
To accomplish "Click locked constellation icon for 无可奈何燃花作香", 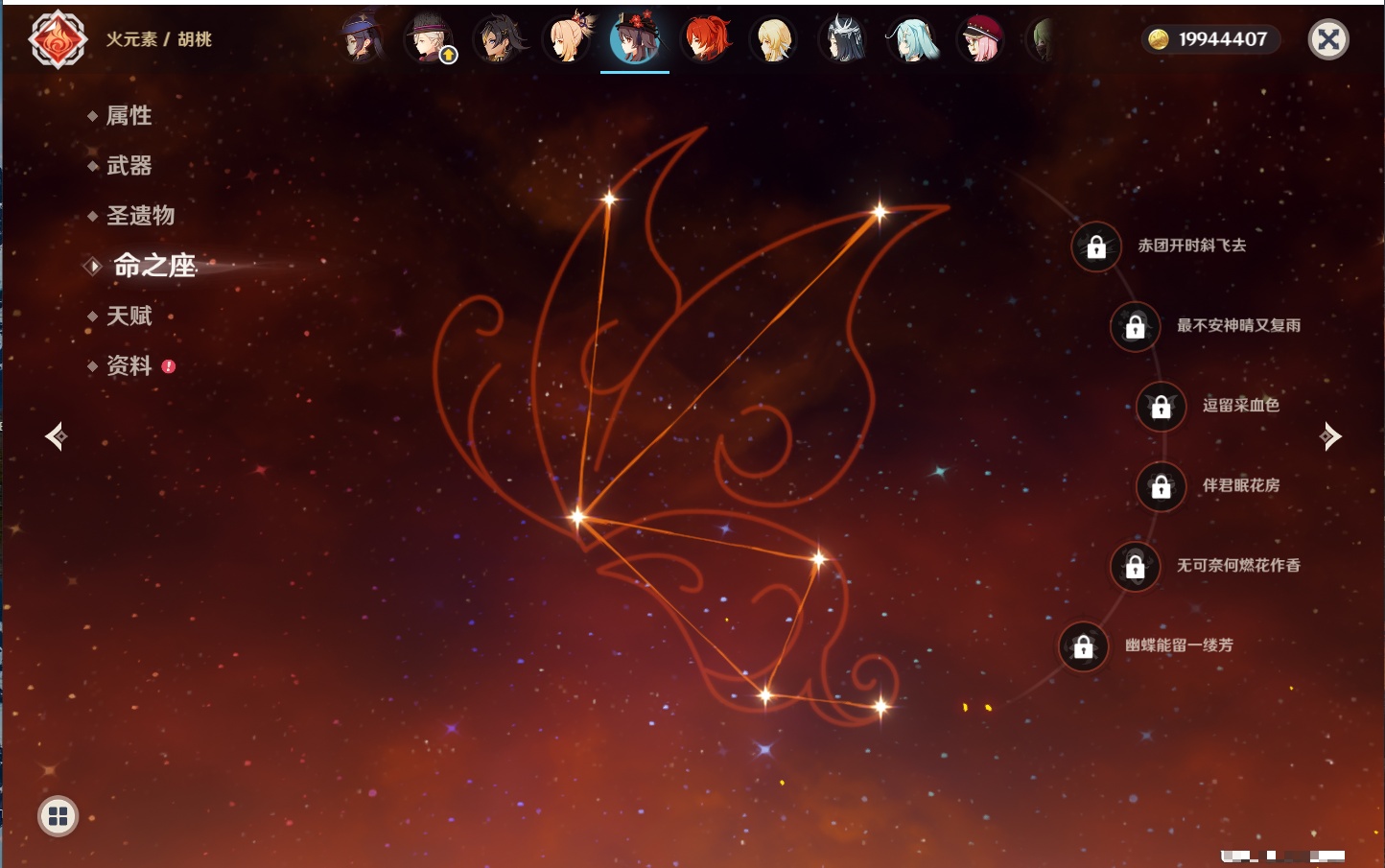I will point(1136,567).
